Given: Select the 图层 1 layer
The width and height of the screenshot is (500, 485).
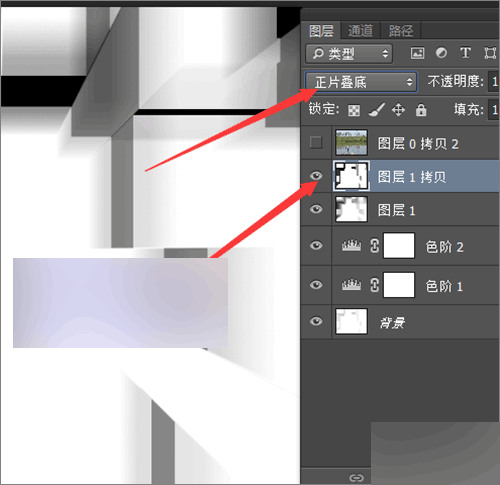Looking at the screenshot, I should [x=400, y=210].
